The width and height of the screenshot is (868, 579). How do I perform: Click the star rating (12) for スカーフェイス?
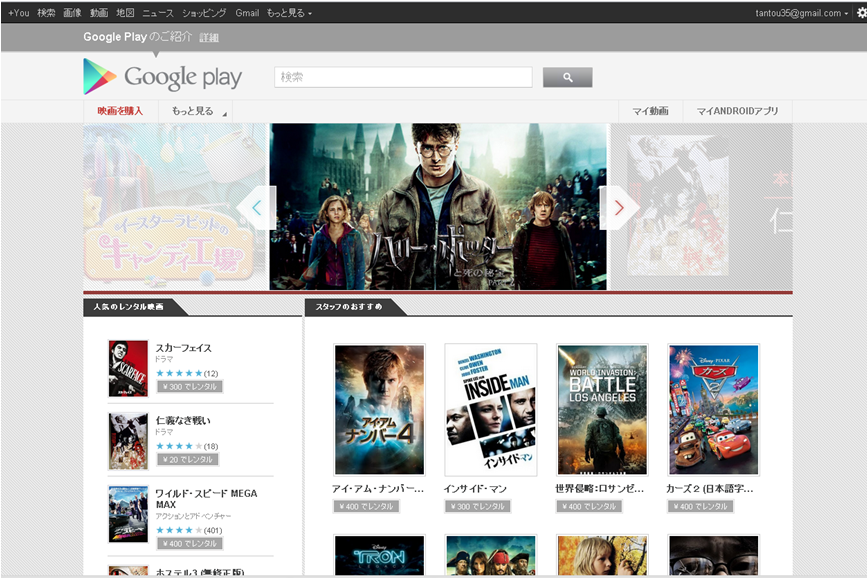[x=187, y=373]
